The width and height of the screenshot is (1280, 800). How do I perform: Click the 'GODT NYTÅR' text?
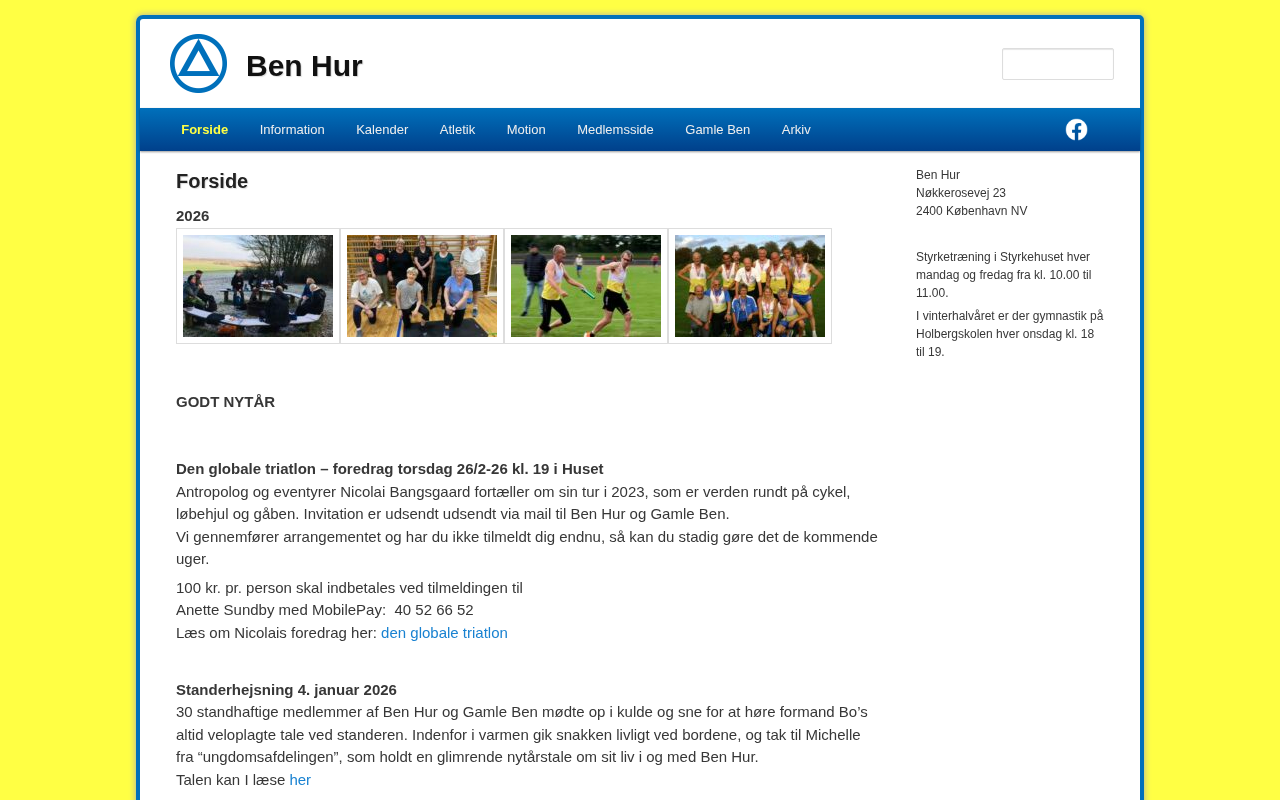point(225,402)
